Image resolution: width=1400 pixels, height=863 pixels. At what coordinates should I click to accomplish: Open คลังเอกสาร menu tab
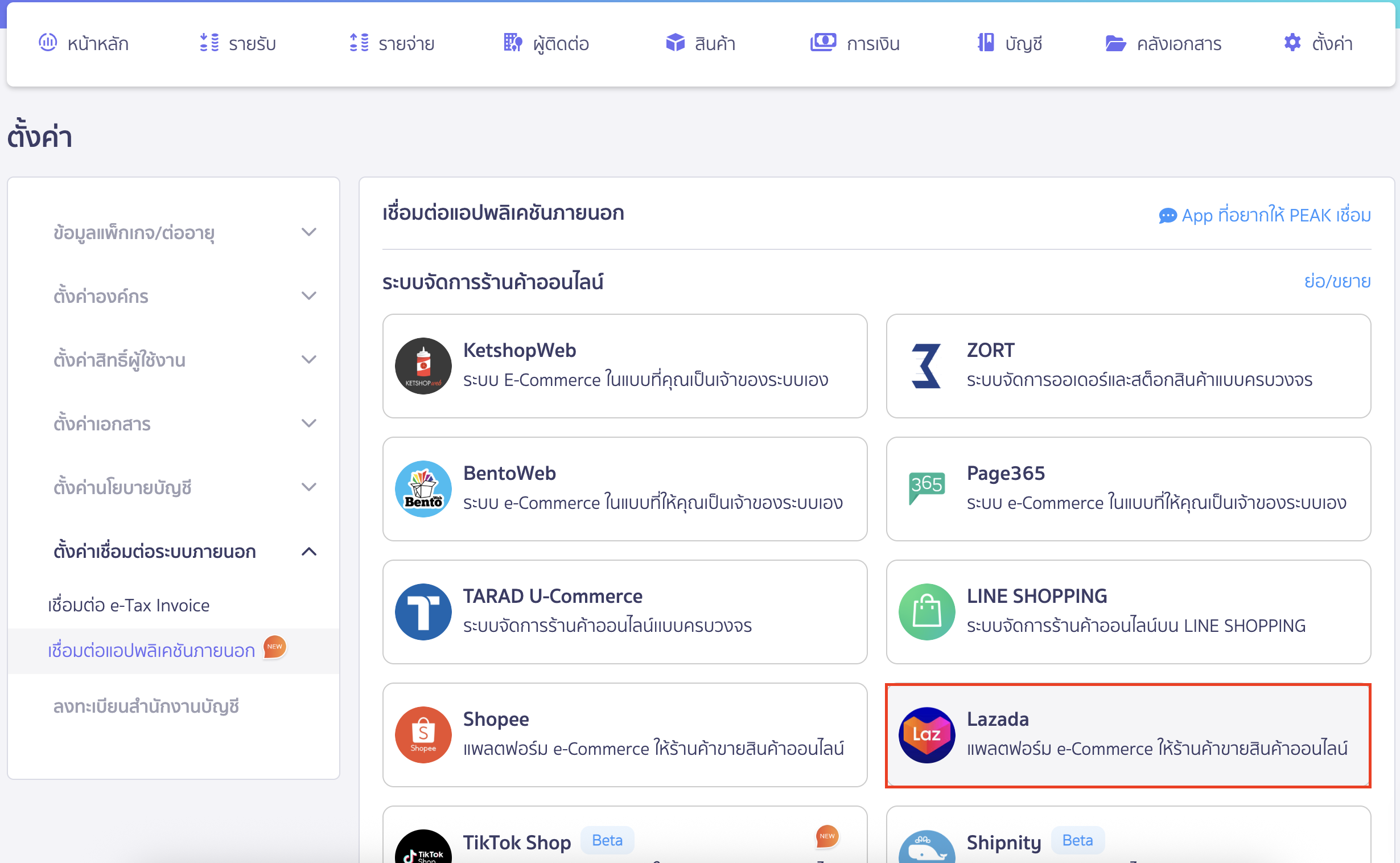[1163, 43]
